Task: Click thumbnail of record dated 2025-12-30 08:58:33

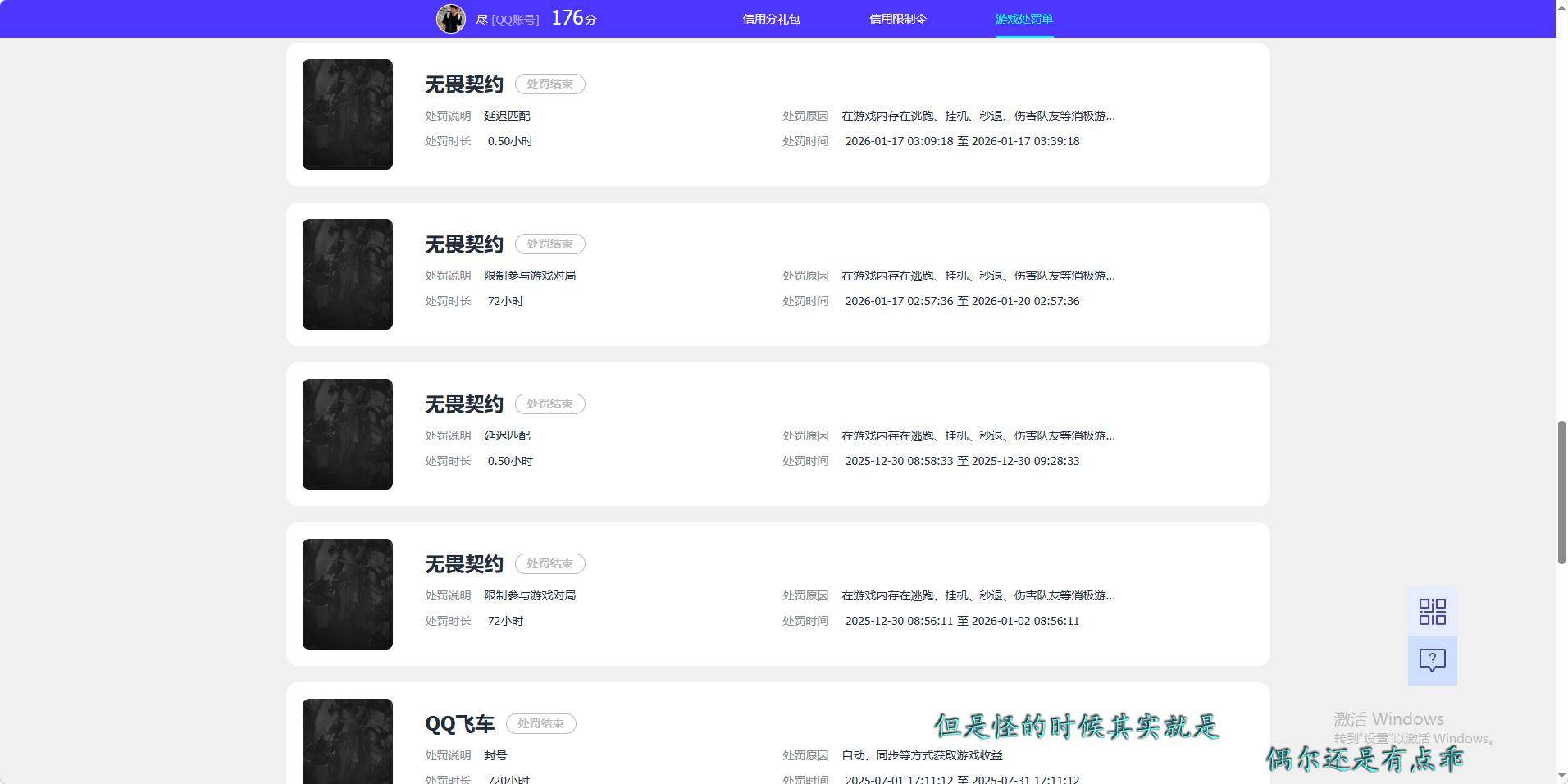Action: (x=348, y=434)
